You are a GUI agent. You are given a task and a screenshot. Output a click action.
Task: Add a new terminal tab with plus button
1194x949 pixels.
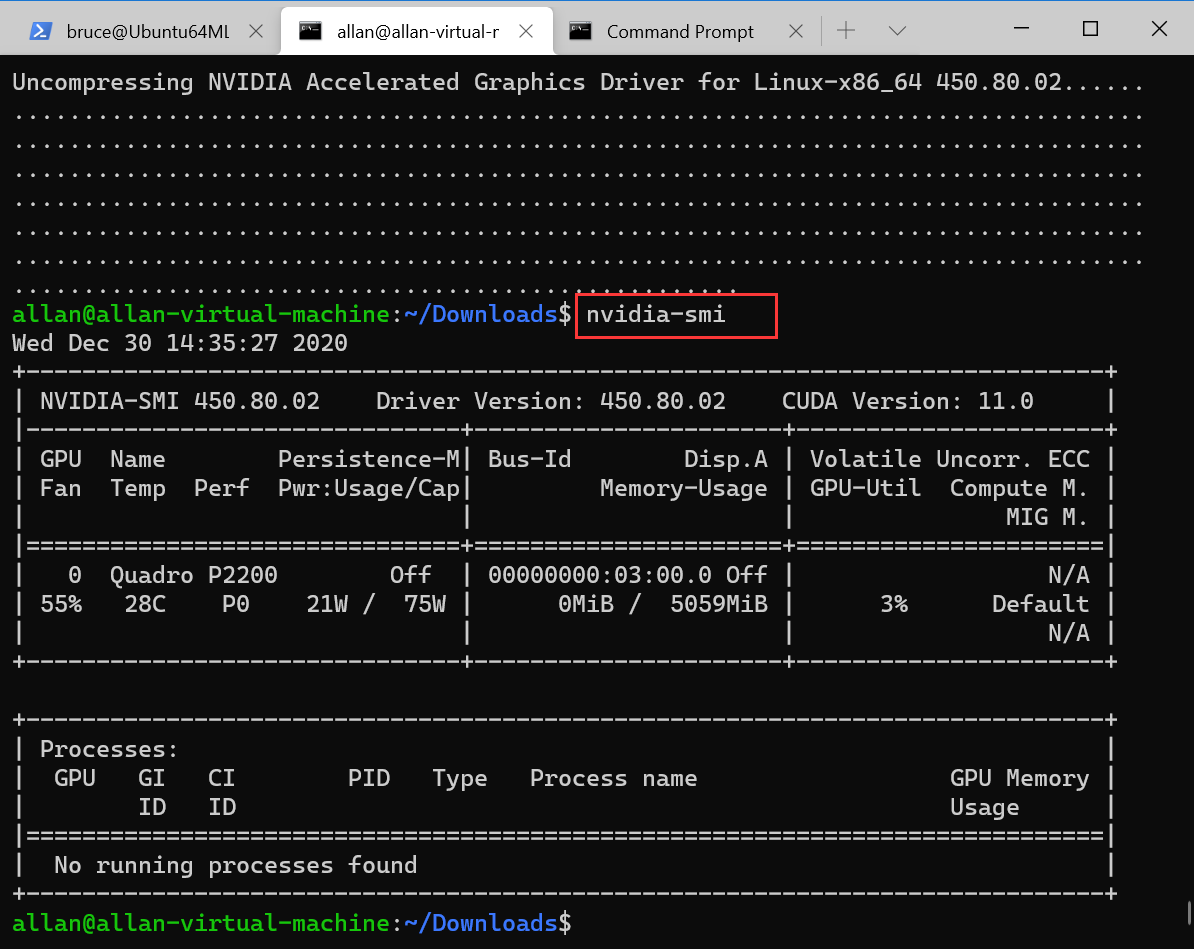coord(846,30)
